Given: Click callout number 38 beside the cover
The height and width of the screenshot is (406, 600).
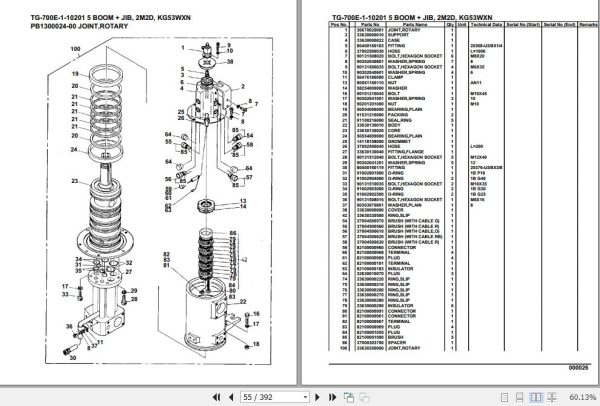Looking at the screenshot, I should pos(230,62).
